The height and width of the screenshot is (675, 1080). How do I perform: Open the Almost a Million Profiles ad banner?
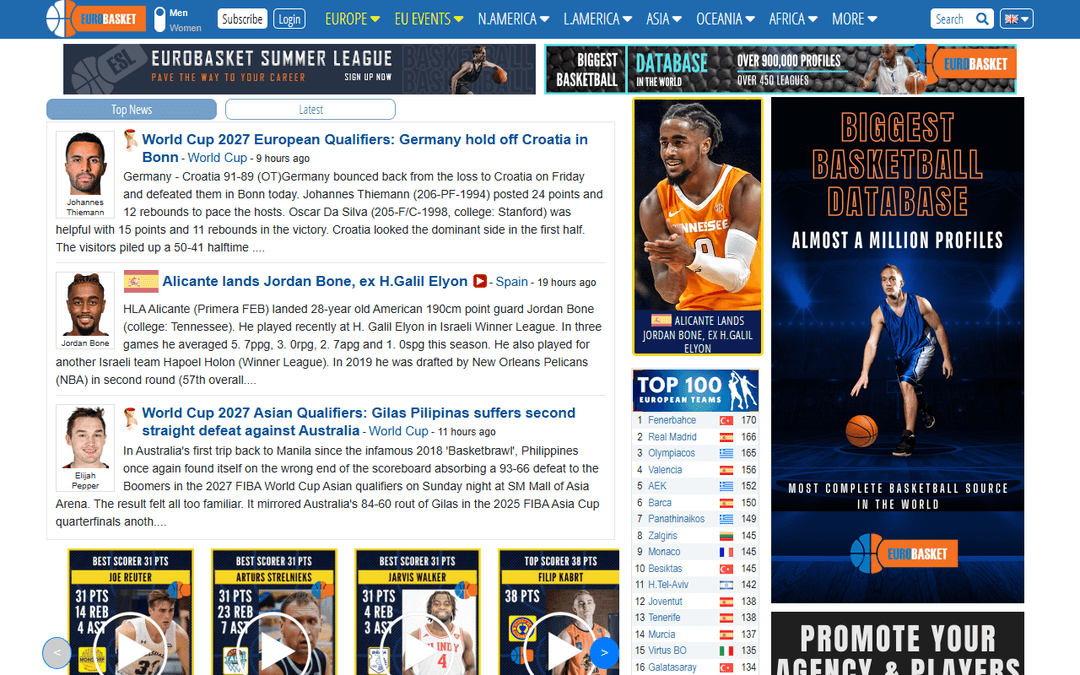pos(897,350)
